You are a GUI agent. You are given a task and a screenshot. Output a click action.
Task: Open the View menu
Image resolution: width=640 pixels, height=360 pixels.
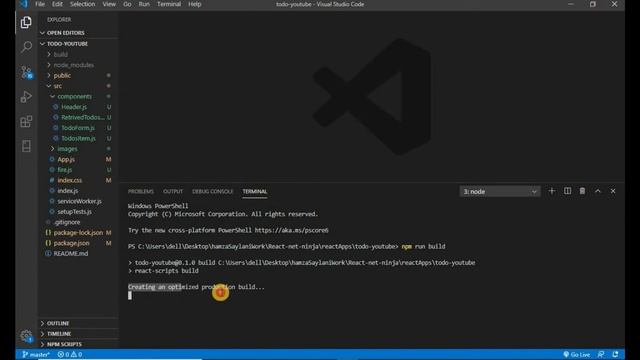(109, 4)
